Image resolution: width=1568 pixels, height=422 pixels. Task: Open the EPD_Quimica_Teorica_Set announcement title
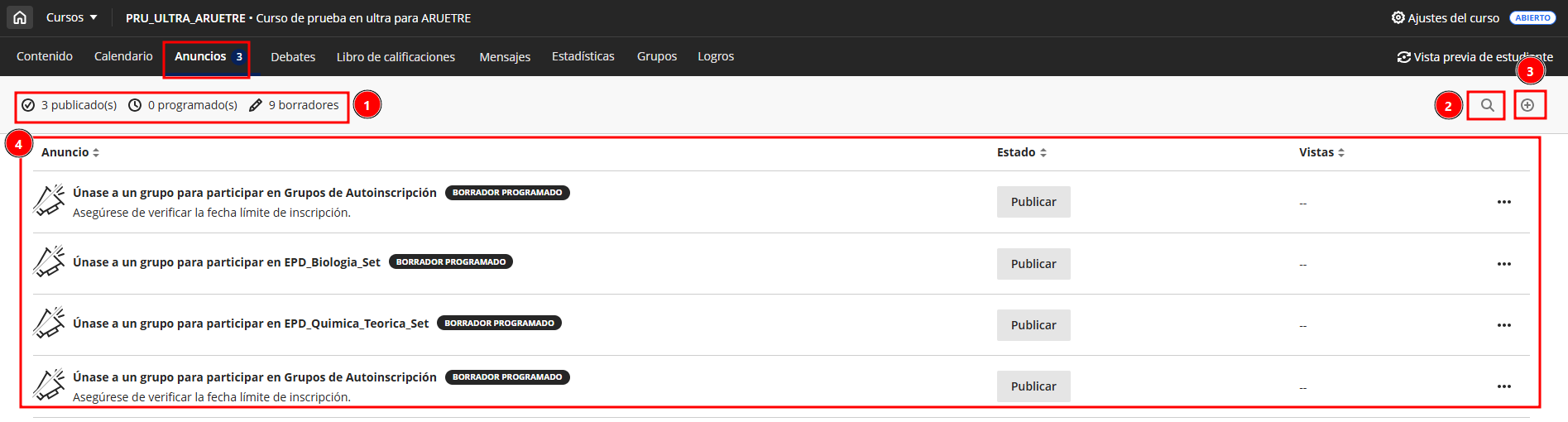(x=251, y=324)
